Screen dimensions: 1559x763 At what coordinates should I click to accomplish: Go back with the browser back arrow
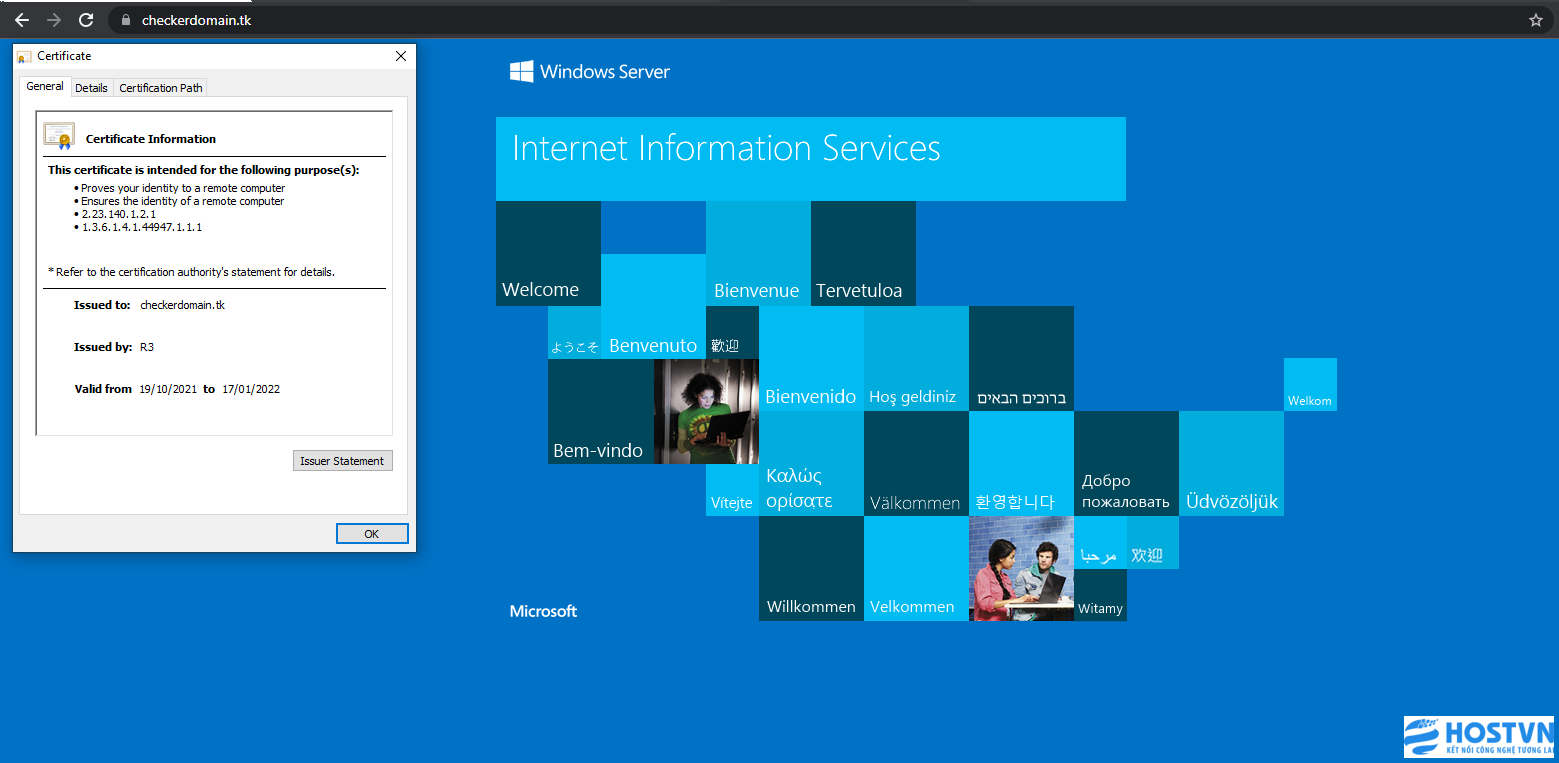click(x=22, y=20)
